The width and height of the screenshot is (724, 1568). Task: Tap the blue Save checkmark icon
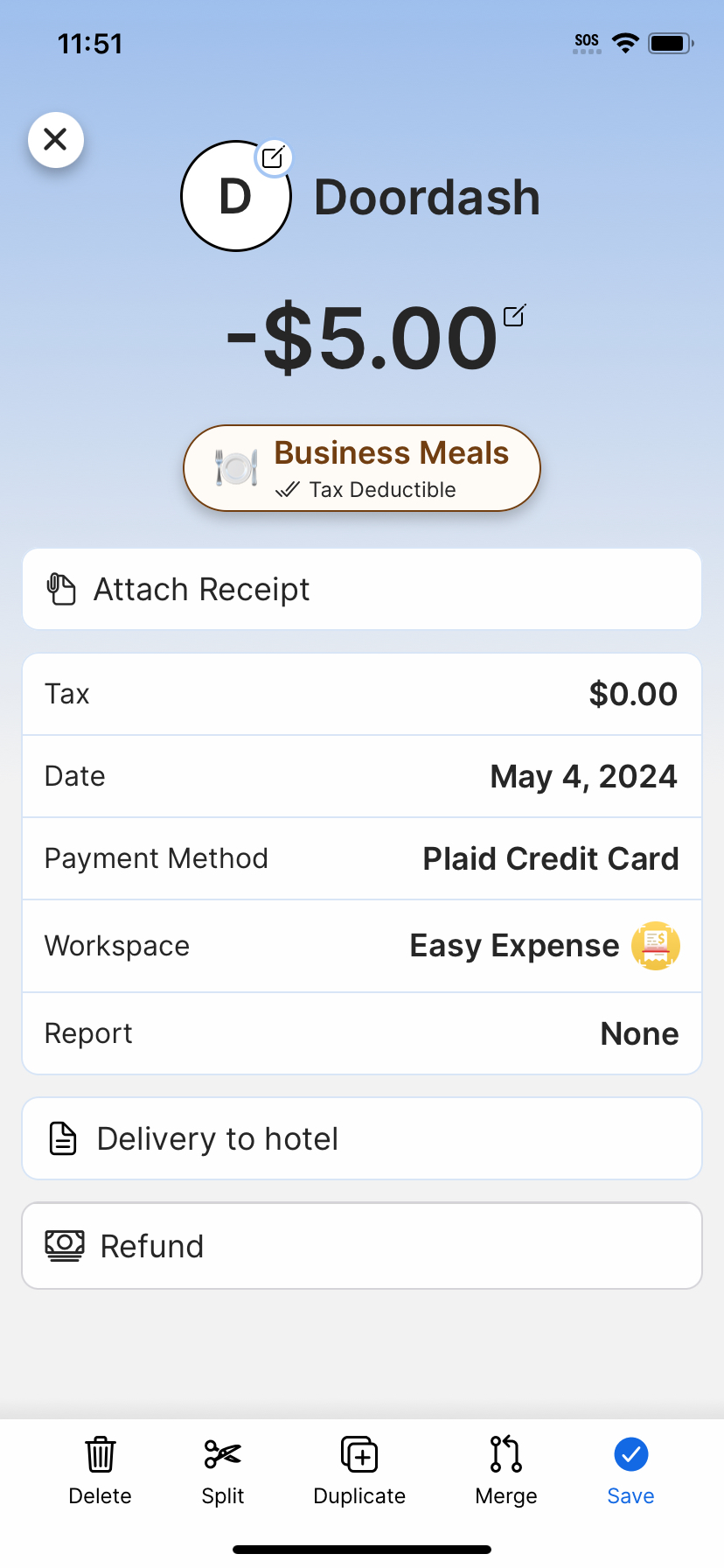pos(630,1454)
